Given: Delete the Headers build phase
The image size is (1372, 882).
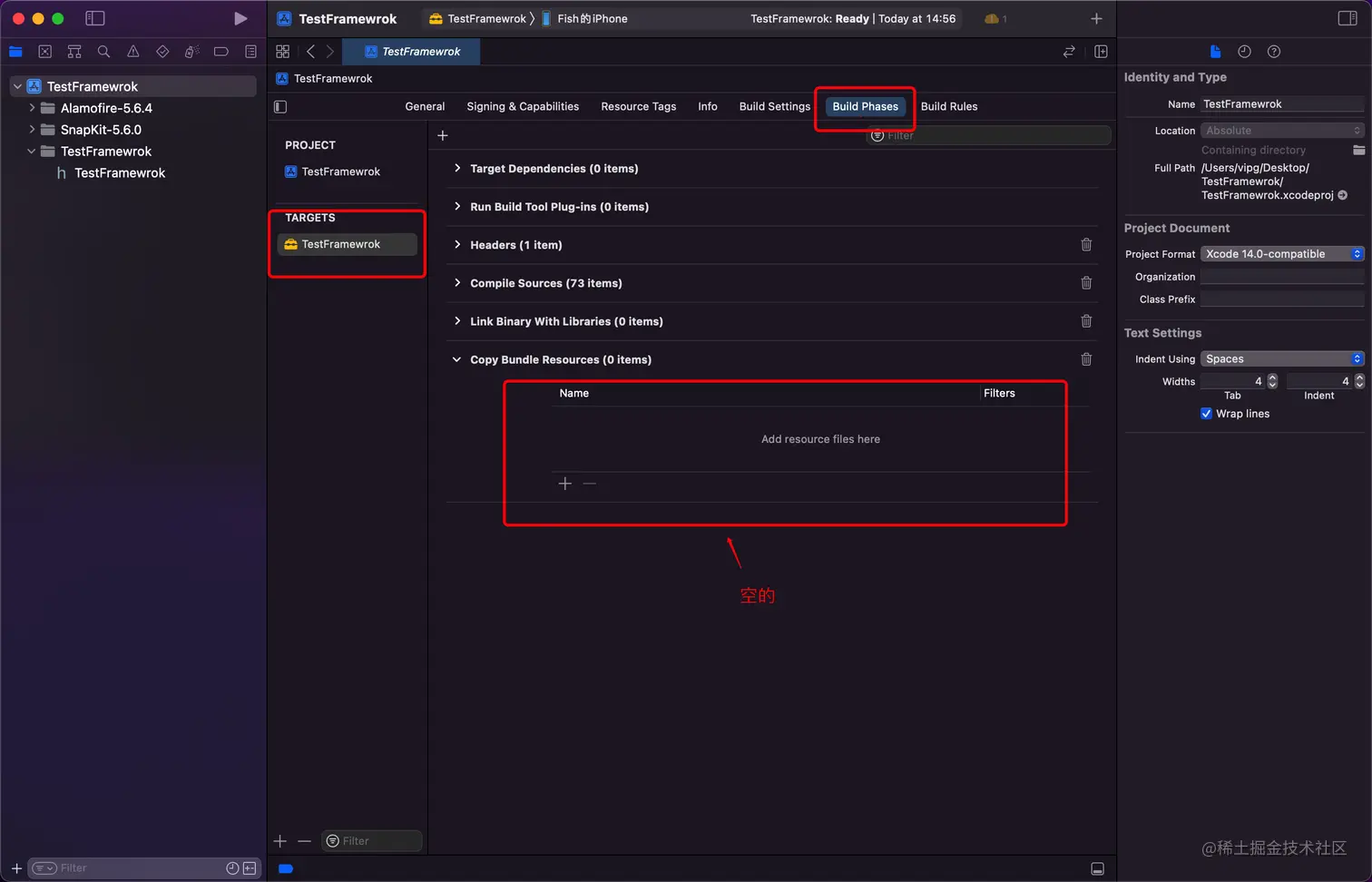Looking at the screenshot, I should 1086,245.
